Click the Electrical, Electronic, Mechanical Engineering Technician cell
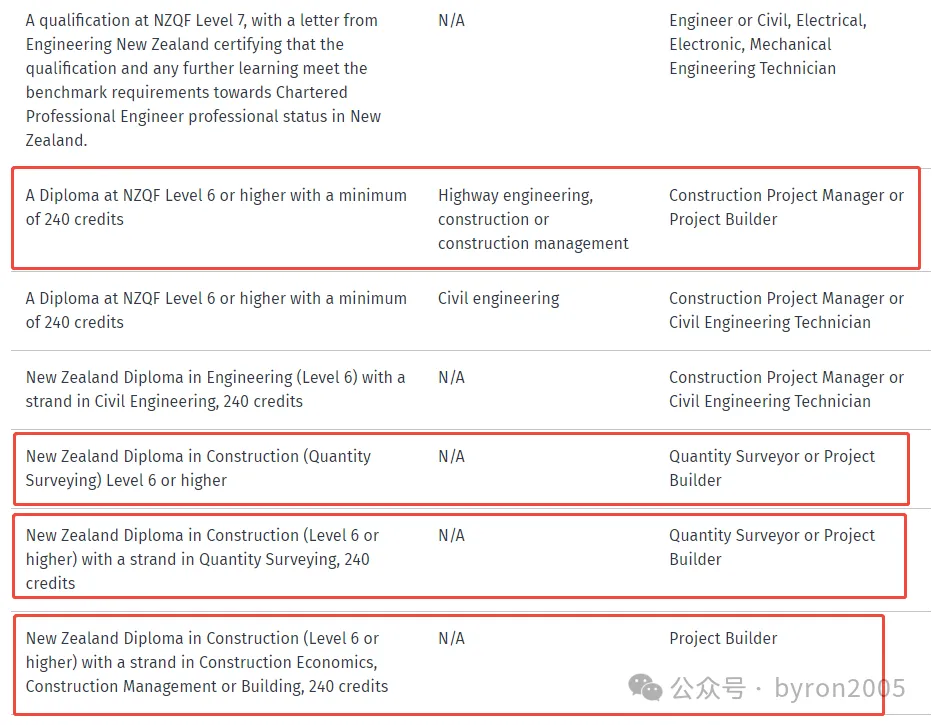Screen dimensions: 935x725 (x=767, y=44)
